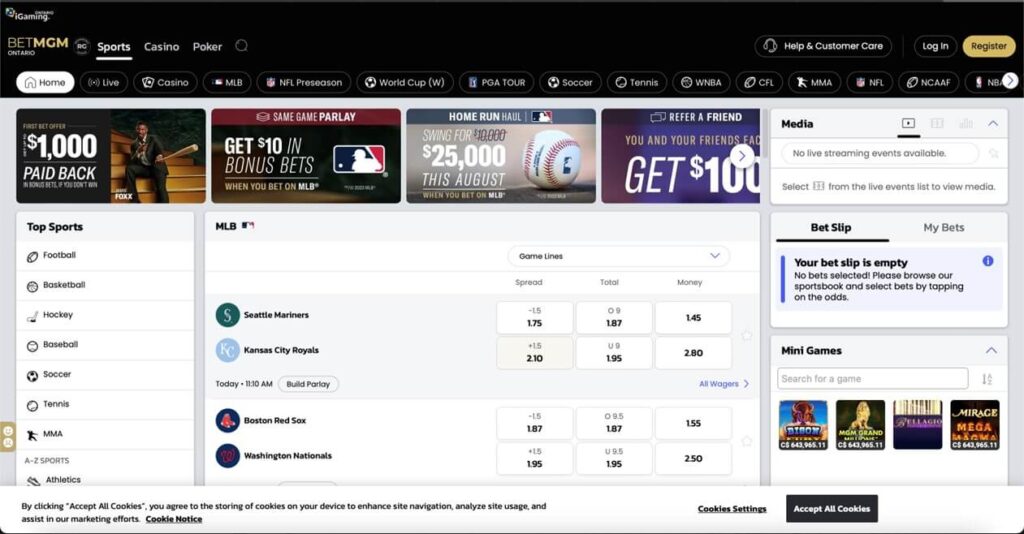Open the NCAAF pill
This screenshot has width=1024, height=534.
pos(928,82)
